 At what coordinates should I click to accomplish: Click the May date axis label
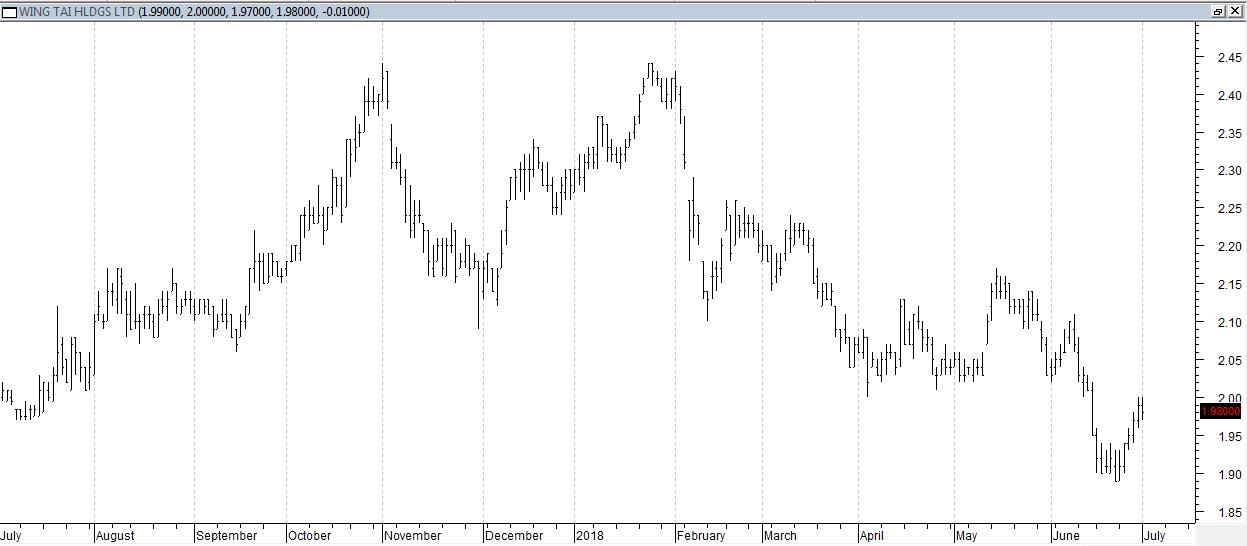coord(966,536)
